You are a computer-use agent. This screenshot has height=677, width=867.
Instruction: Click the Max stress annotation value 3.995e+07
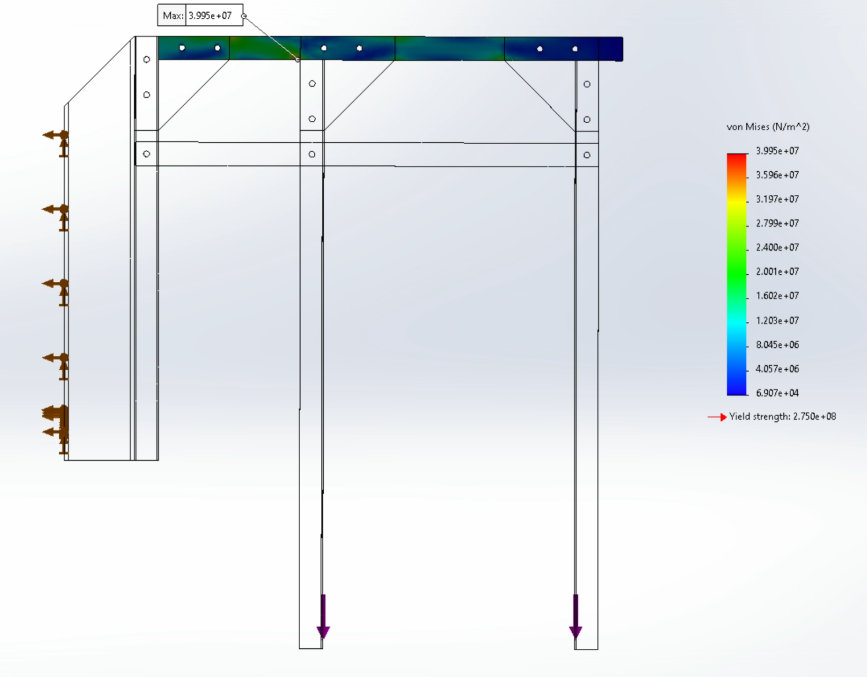point(210,15)
